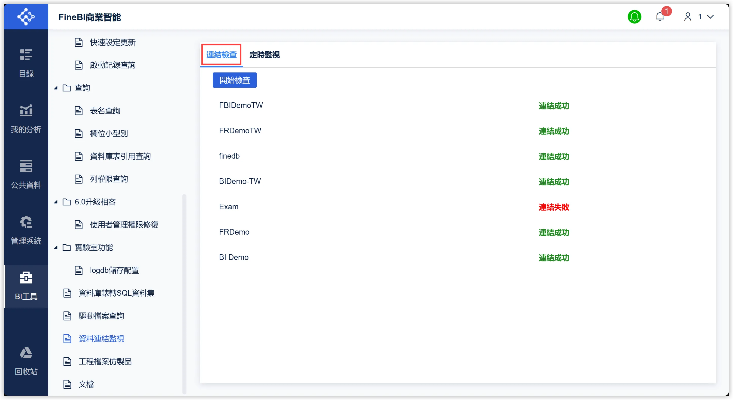Open the tree item right below the SQL資料集 item
Image resolution: width=733 pixels, height=400 pixels.
pos(101,316)
